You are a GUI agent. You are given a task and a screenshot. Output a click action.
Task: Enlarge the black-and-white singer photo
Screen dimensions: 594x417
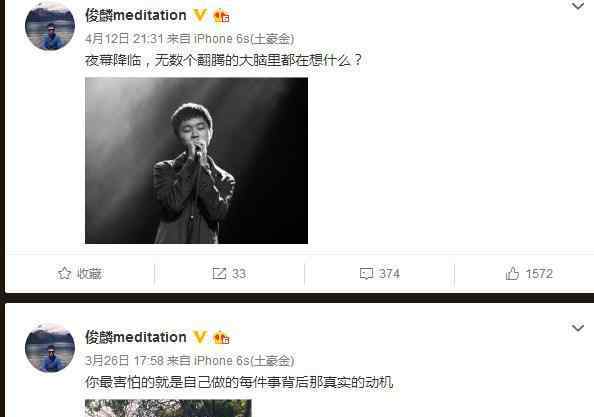196,161
